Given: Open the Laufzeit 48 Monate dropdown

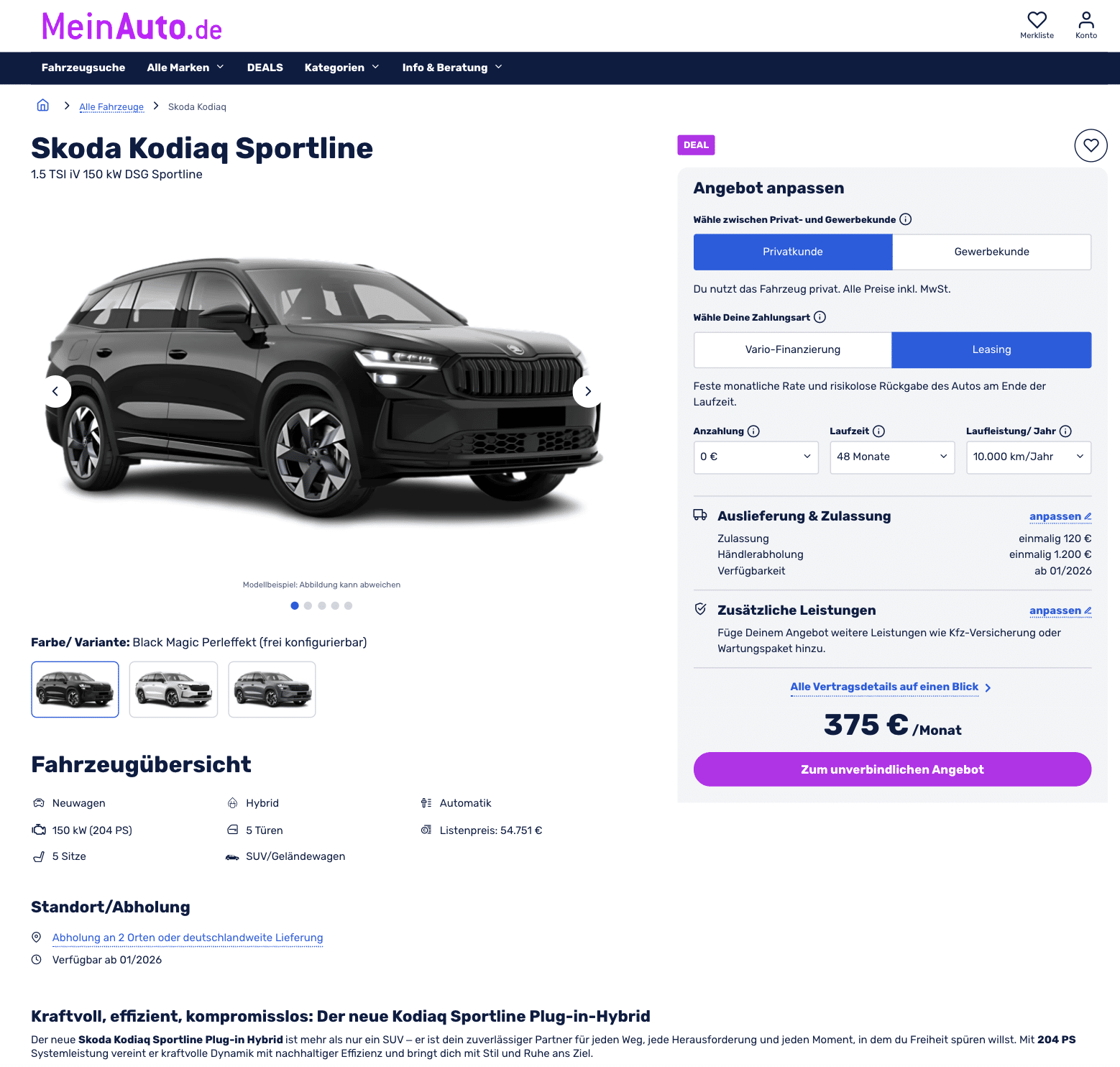Looking at the screenshot, I should click(892, 457).
